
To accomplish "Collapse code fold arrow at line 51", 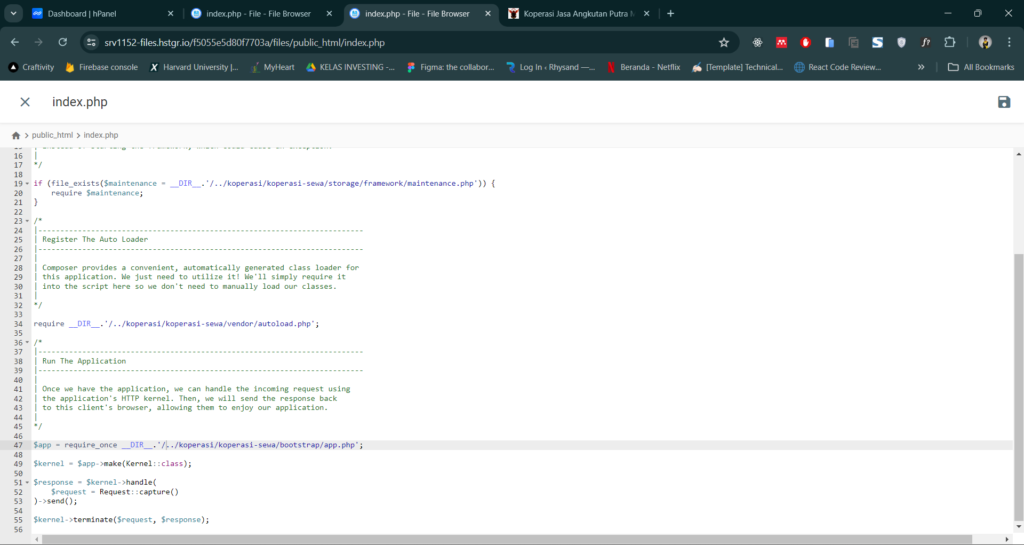I will [x=27, y=483].
